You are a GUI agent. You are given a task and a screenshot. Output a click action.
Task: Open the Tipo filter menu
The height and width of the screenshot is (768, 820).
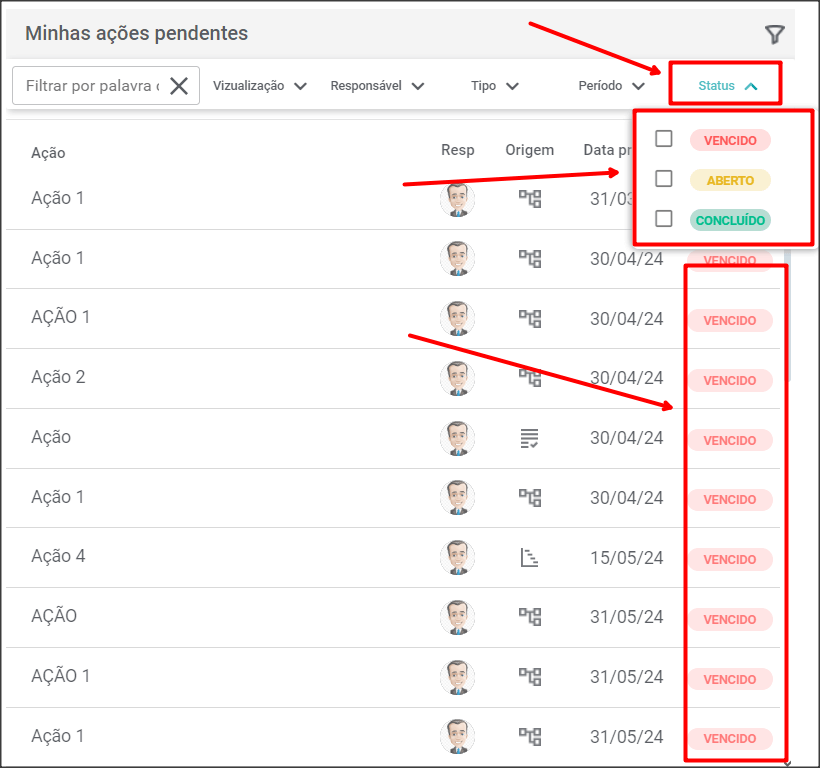pos(495,86)
